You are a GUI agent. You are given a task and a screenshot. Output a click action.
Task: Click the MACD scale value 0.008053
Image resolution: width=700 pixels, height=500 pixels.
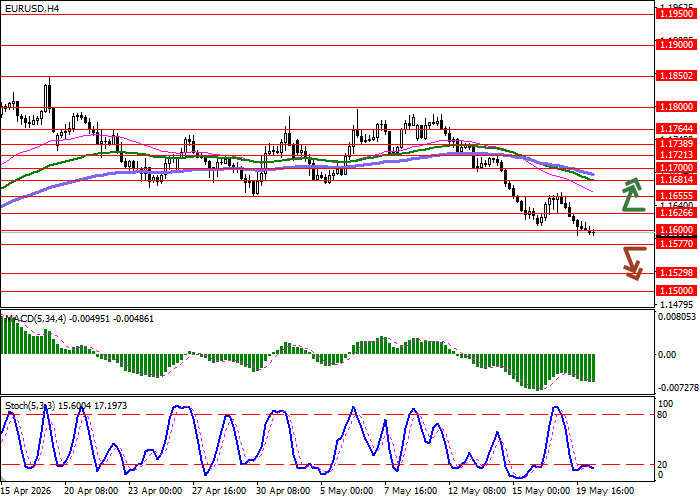click(677, 317)
